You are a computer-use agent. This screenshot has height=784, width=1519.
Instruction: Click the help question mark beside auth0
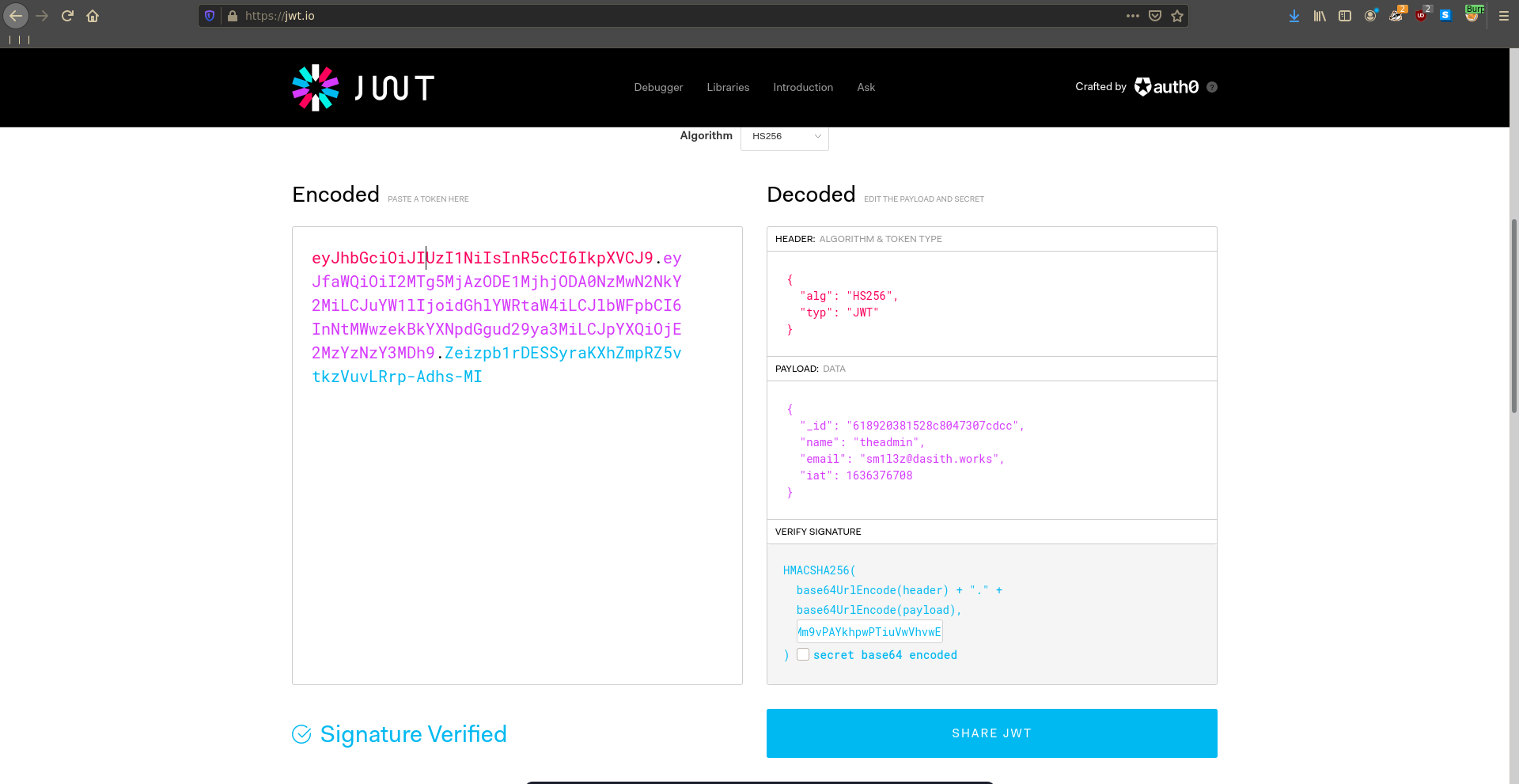[x=1212, y=87]
